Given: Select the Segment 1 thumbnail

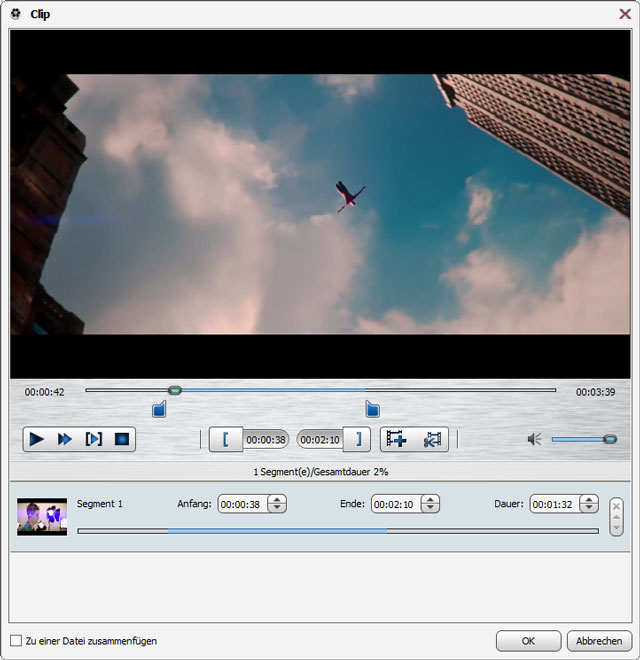Looking at the screenshot, I should pyautogui.click(x=42, y=517).
